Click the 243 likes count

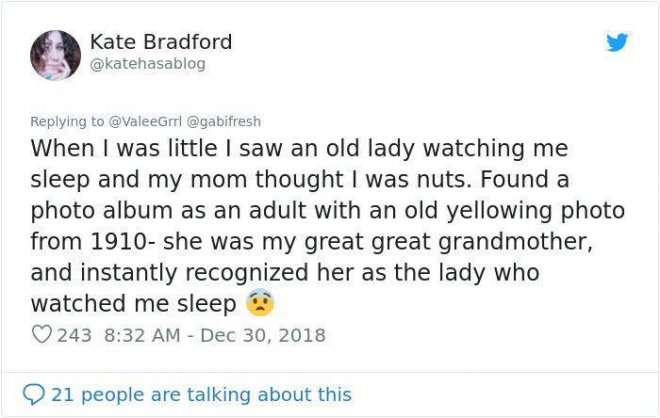[x=73, y=334]
